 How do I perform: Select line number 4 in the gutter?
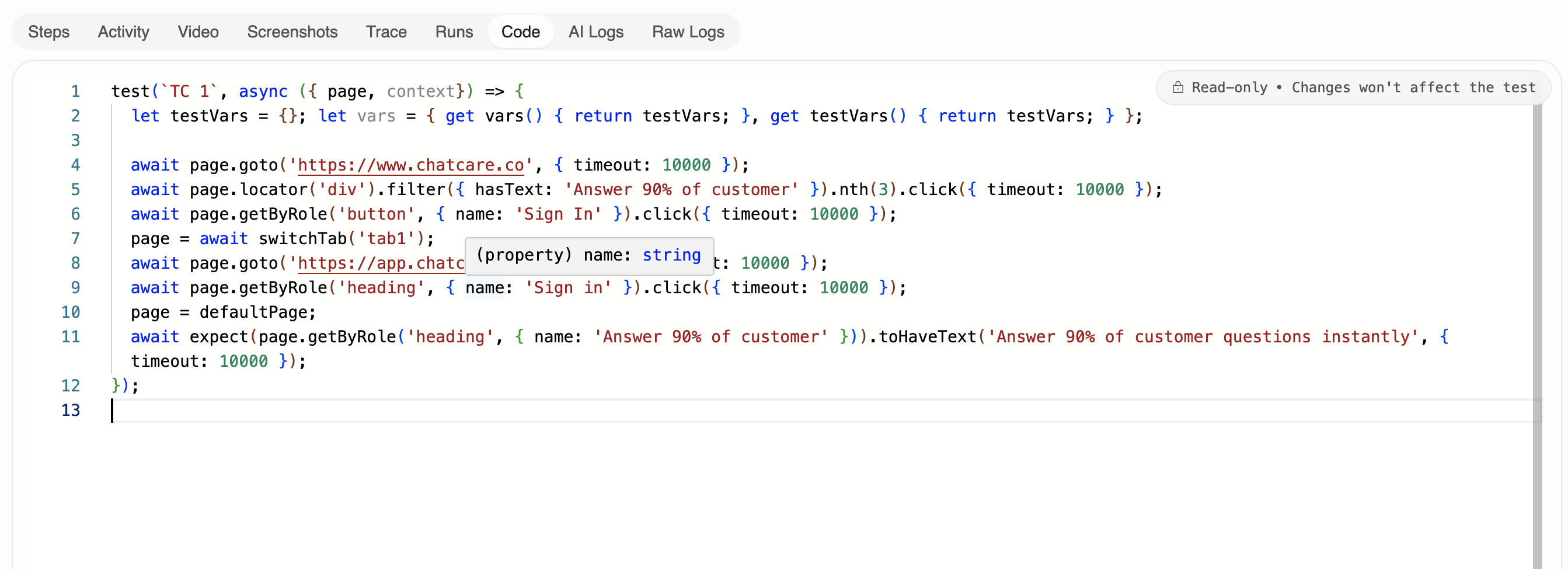75,165
